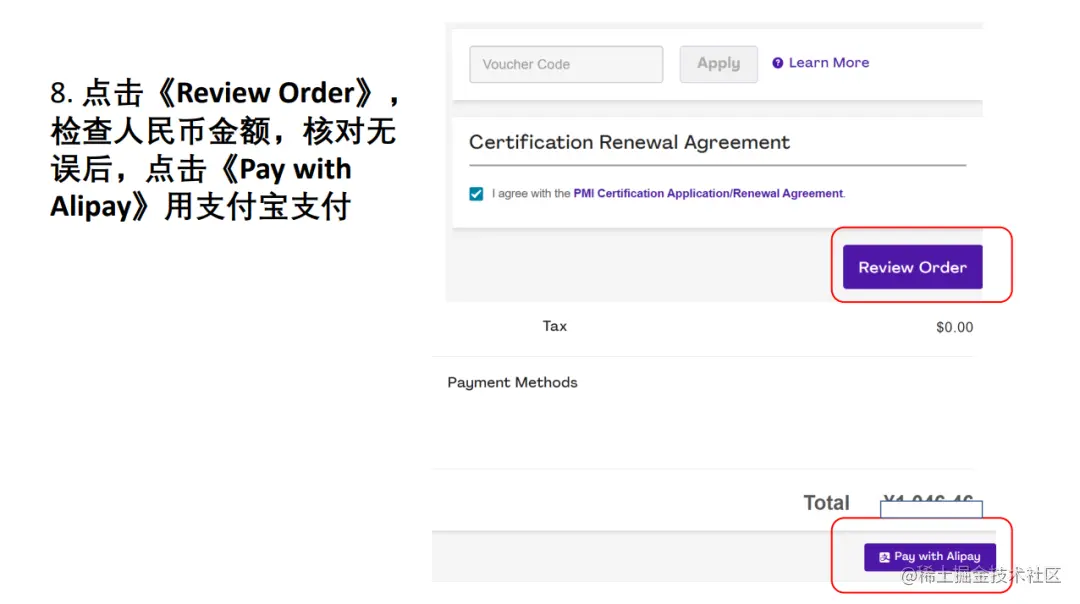The height and width of the screenshot is (604, 1080).
Task: Select the Total label text
Action: (827, 503)
